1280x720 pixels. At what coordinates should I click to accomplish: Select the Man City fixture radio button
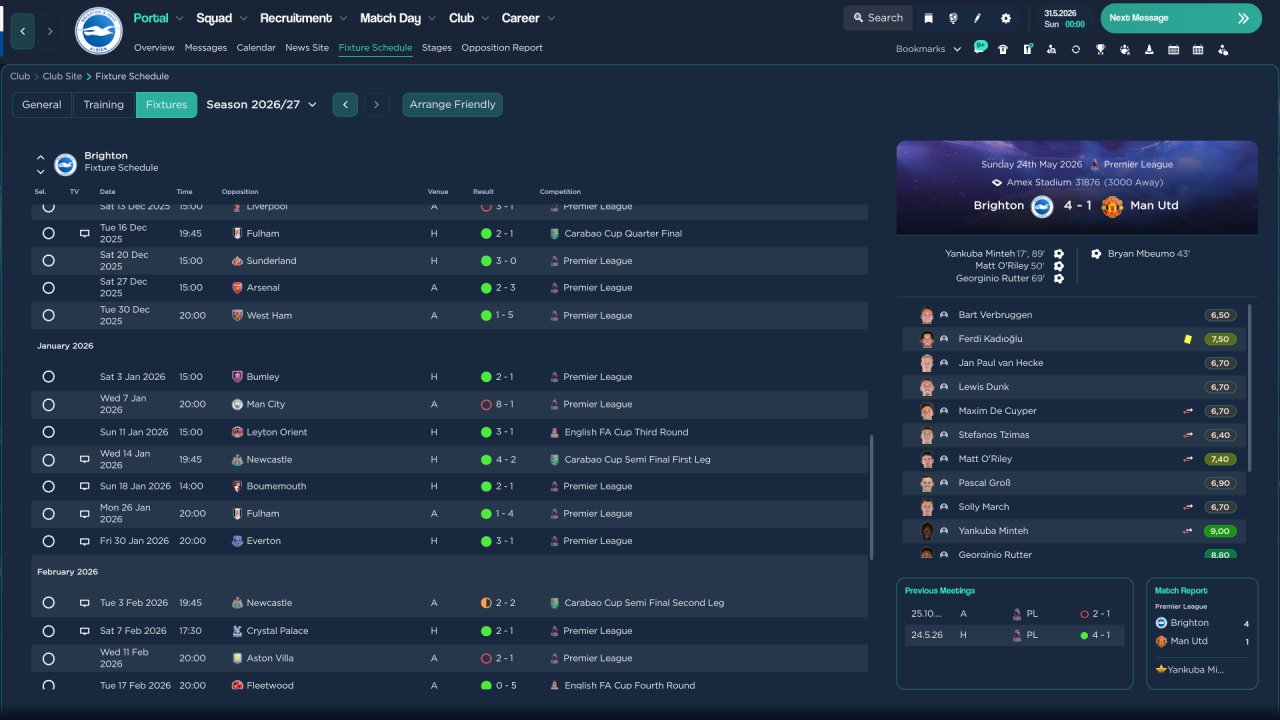pyautogui.click(x=48, y=404)
